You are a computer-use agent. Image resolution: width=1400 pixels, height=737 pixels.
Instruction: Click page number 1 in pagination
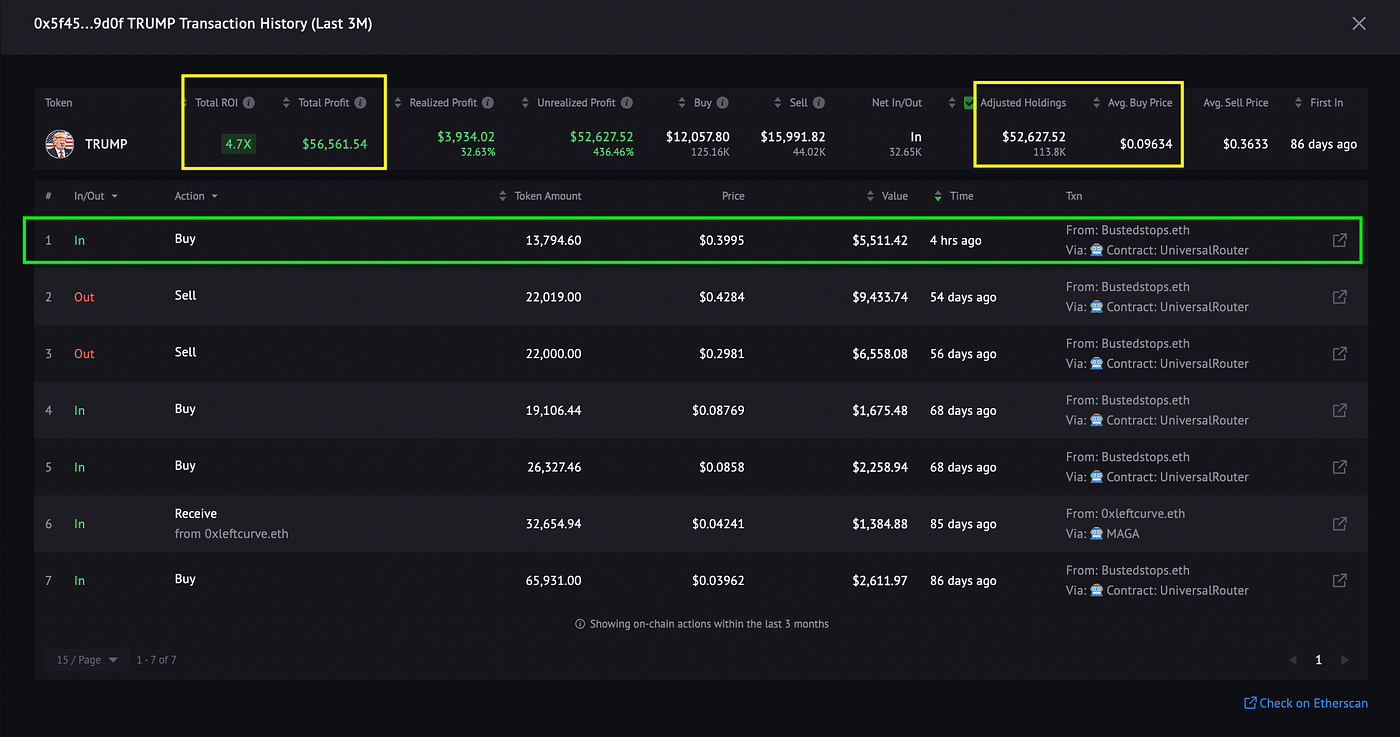[x=1318, y=660]
